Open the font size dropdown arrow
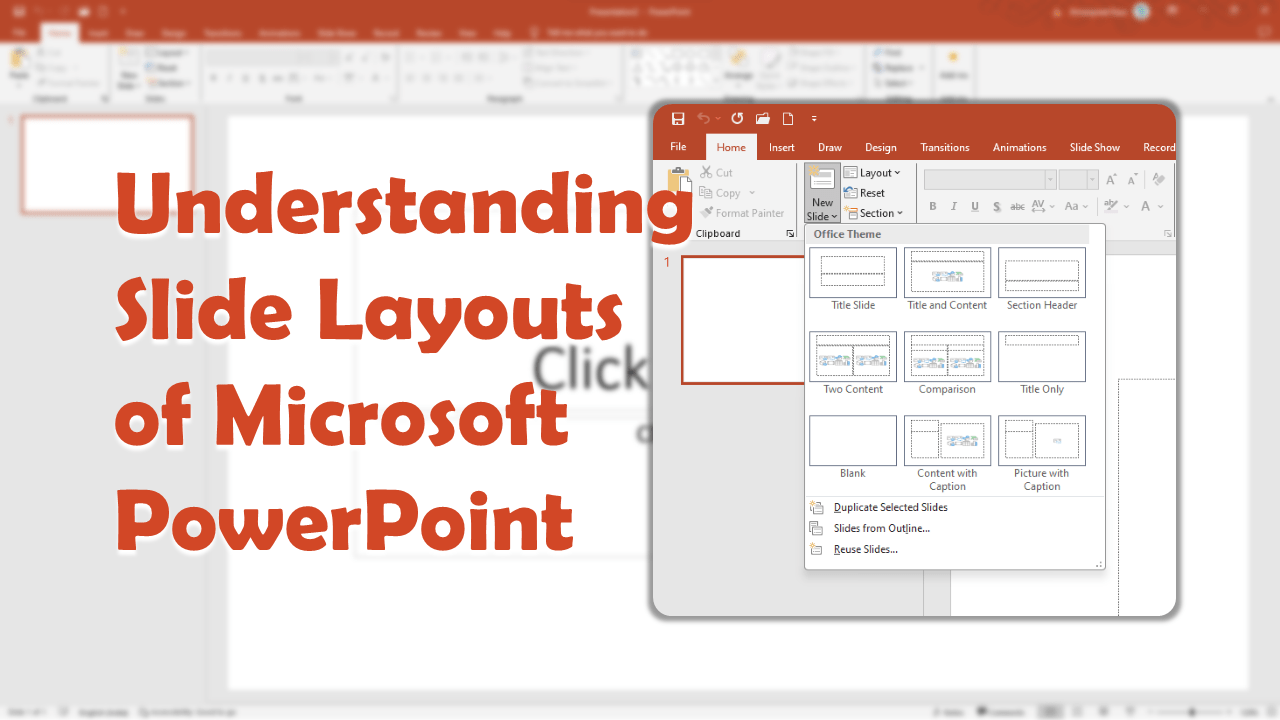This screenshot has width=1280, height=720. [x=1093, y=180]
